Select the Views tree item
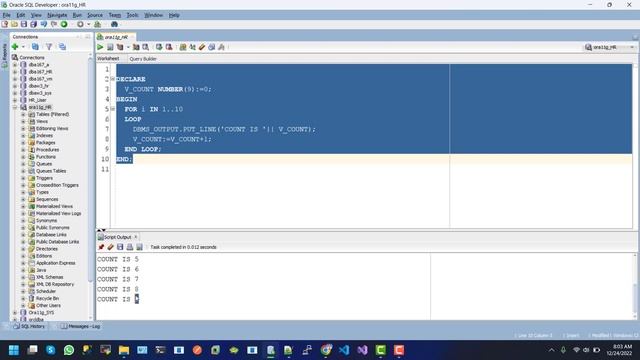 (x=42, y=121)
